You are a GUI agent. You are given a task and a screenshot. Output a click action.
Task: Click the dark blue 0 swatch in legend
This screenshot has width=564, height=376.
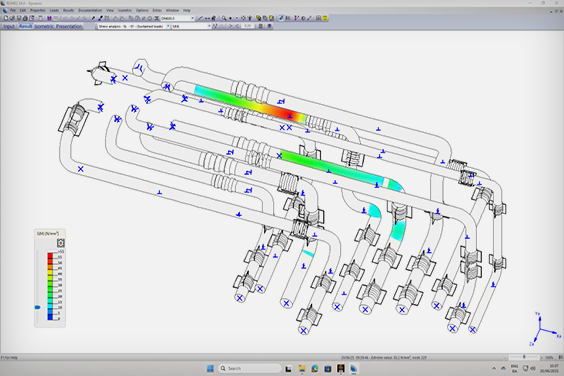point(50,317)
